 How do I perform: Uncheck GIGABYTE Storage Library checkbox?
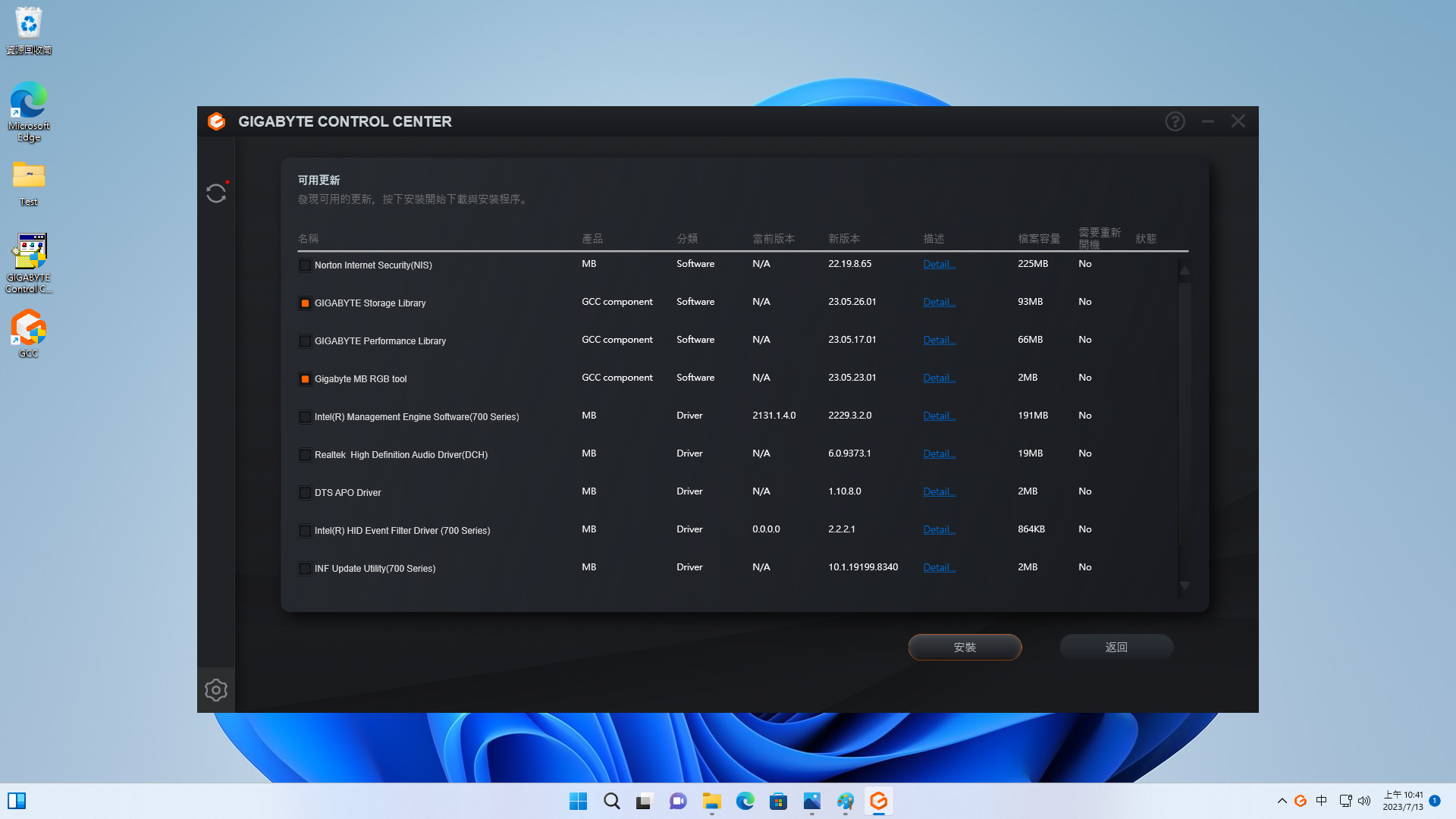[305, 303]
